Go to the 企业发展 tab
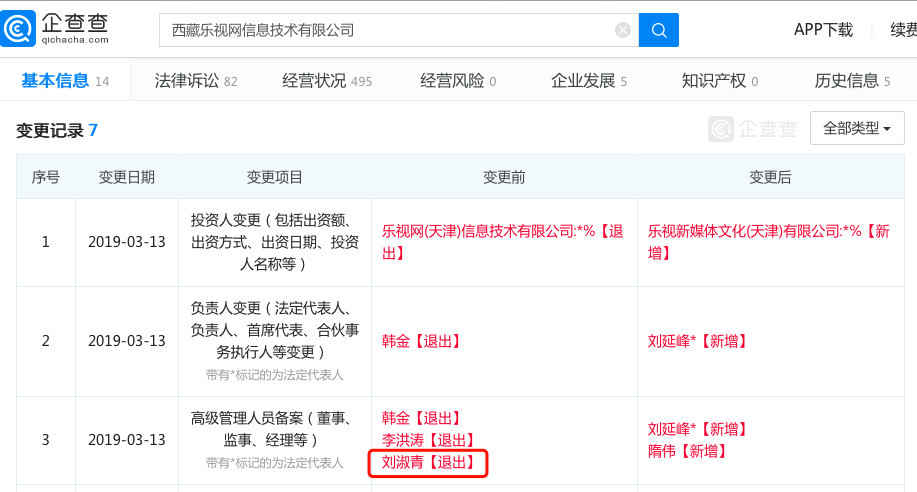The height and width of the screenshot is (492, 917). pyautogui.click(x=589, y=81)
